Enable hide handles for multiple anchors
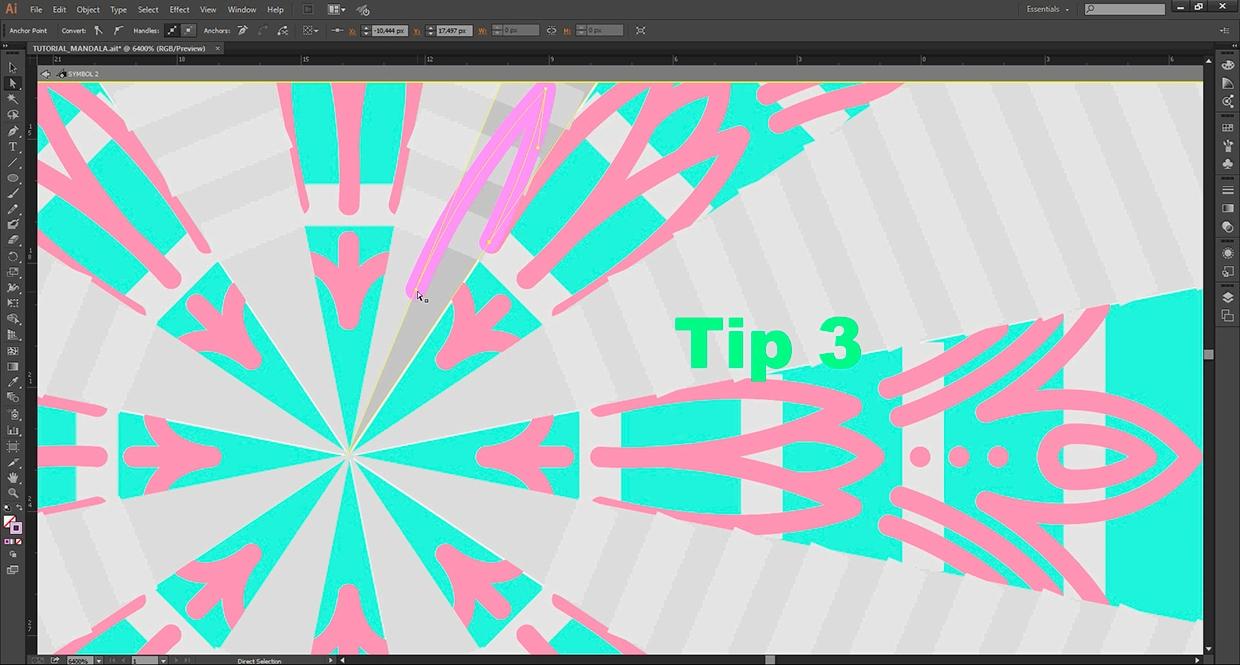This screenshot has height=665, width=1240. (x=189, y=31)
